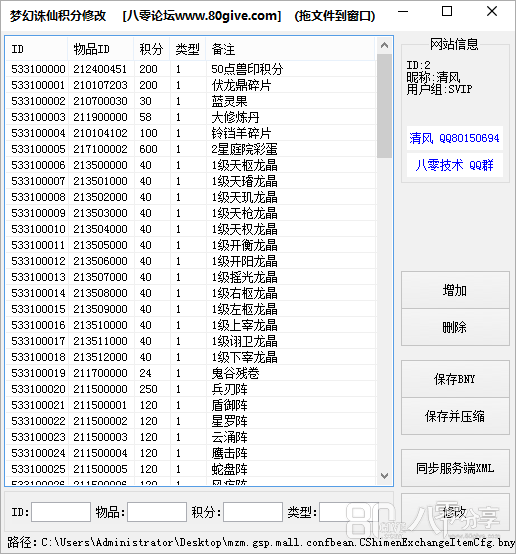
Task: Click 保存并压缩 button
Action: 455,416
